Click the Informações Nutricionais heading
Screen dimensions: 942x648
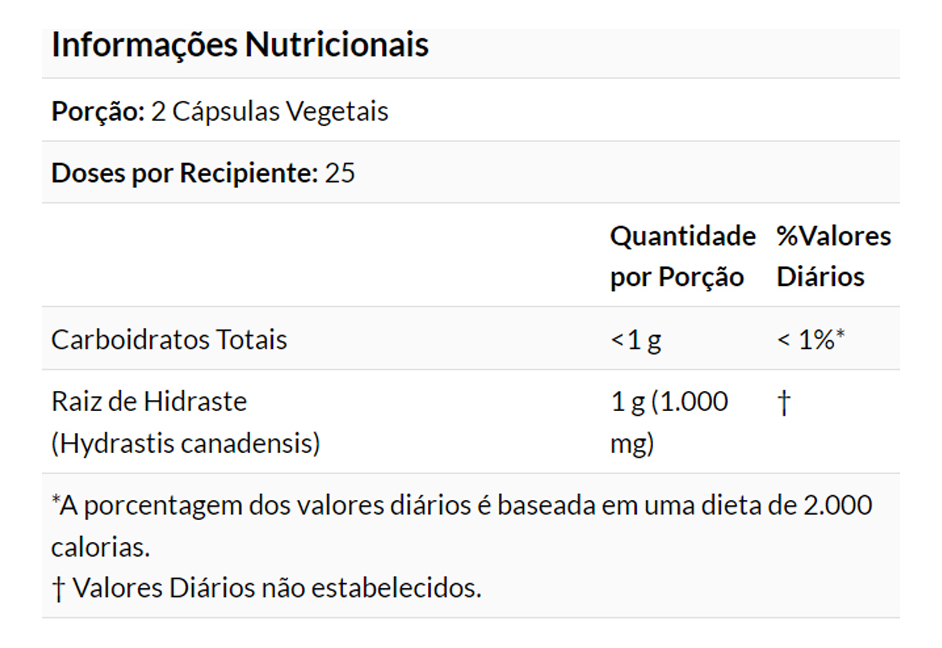pos(240,45)
